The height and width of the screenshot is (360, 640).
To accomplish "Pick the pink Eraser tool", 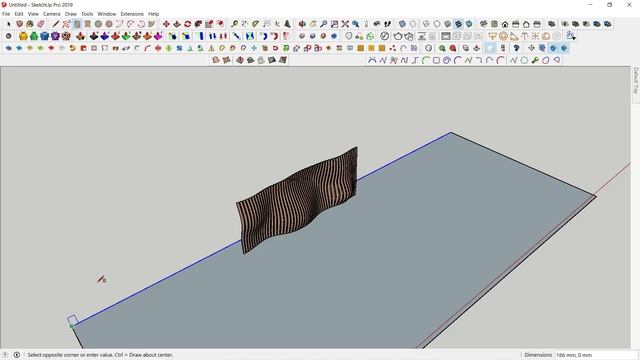I will 41,24.
